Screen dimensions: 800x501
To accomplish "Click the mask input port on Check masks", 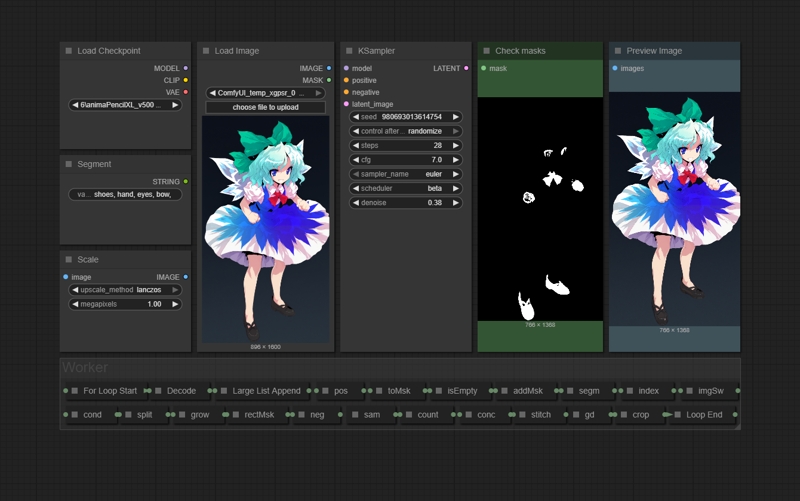I will pos(484,68).
